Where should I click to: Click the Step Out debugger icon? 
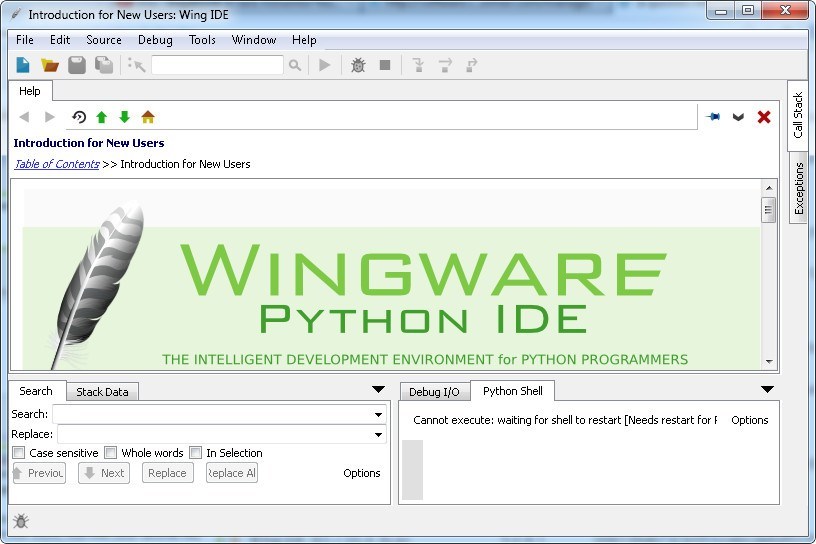click(x=471, y=65)
